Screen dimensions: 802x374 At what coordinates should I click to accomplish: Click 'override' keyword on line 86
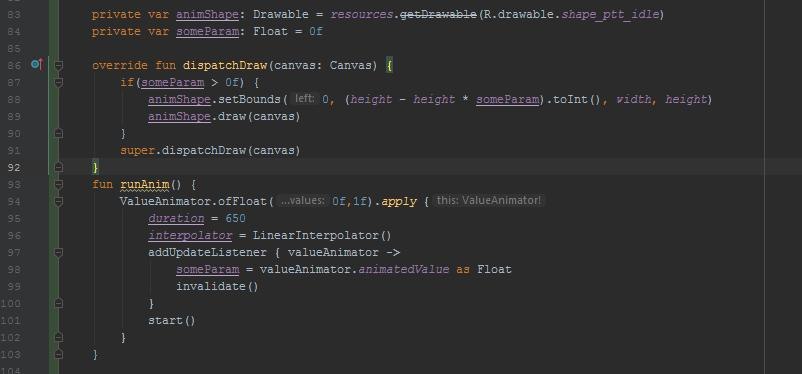pos(120,65)
